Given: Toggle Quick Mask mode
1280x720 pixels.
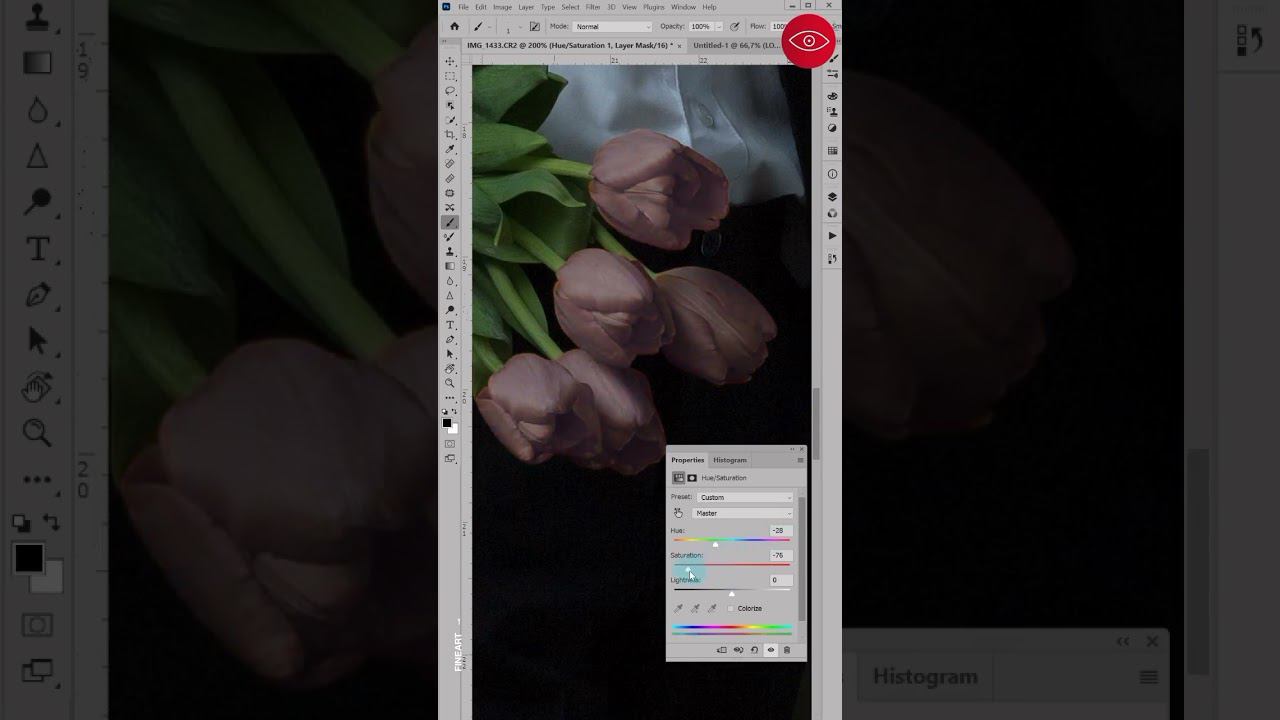Looking at the screenshot, I should click(450, 444).
